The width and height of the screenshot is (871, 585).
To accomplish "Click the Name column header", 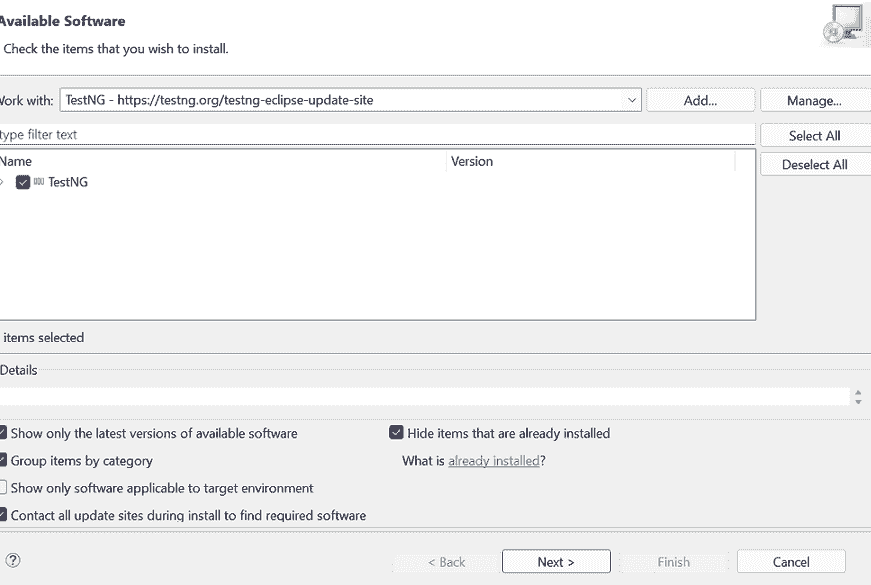I will coord(222,161).
